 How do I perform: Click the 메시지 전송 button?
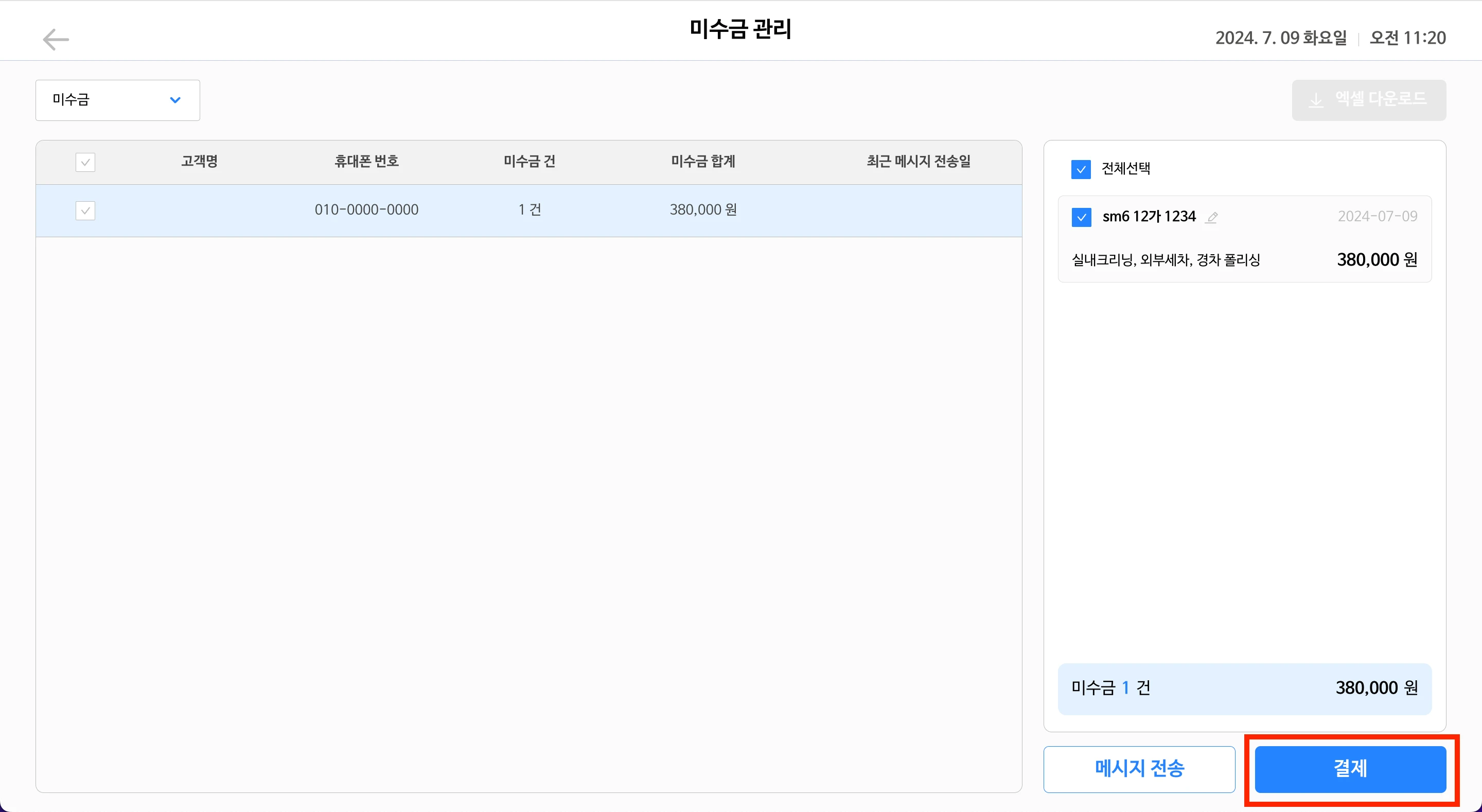click(1139, 769)
